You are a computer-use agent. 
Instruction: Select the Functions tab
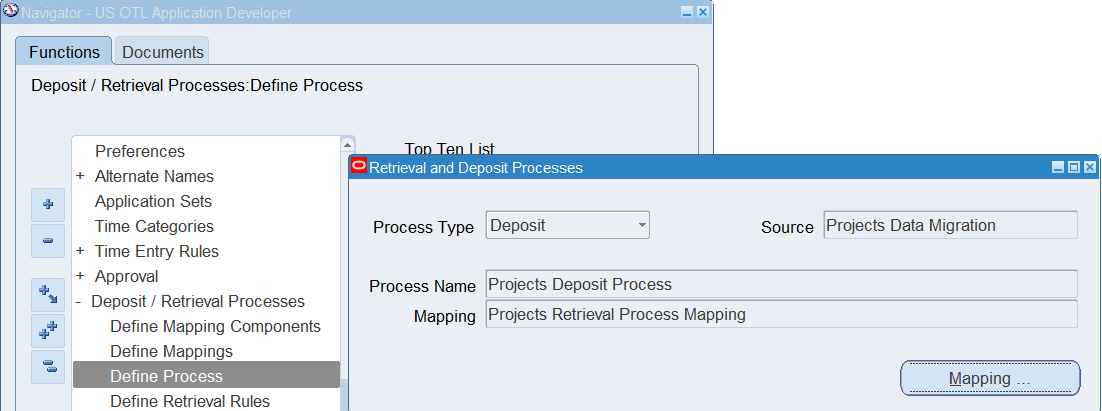click(64, 52)
